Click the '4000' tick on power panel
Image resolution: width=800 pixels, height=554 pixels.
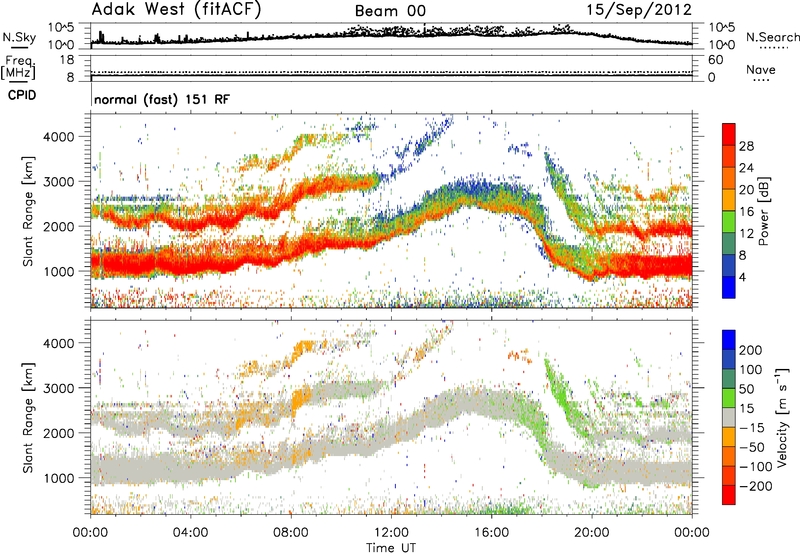pyautogui.click(x=59, y=137)
